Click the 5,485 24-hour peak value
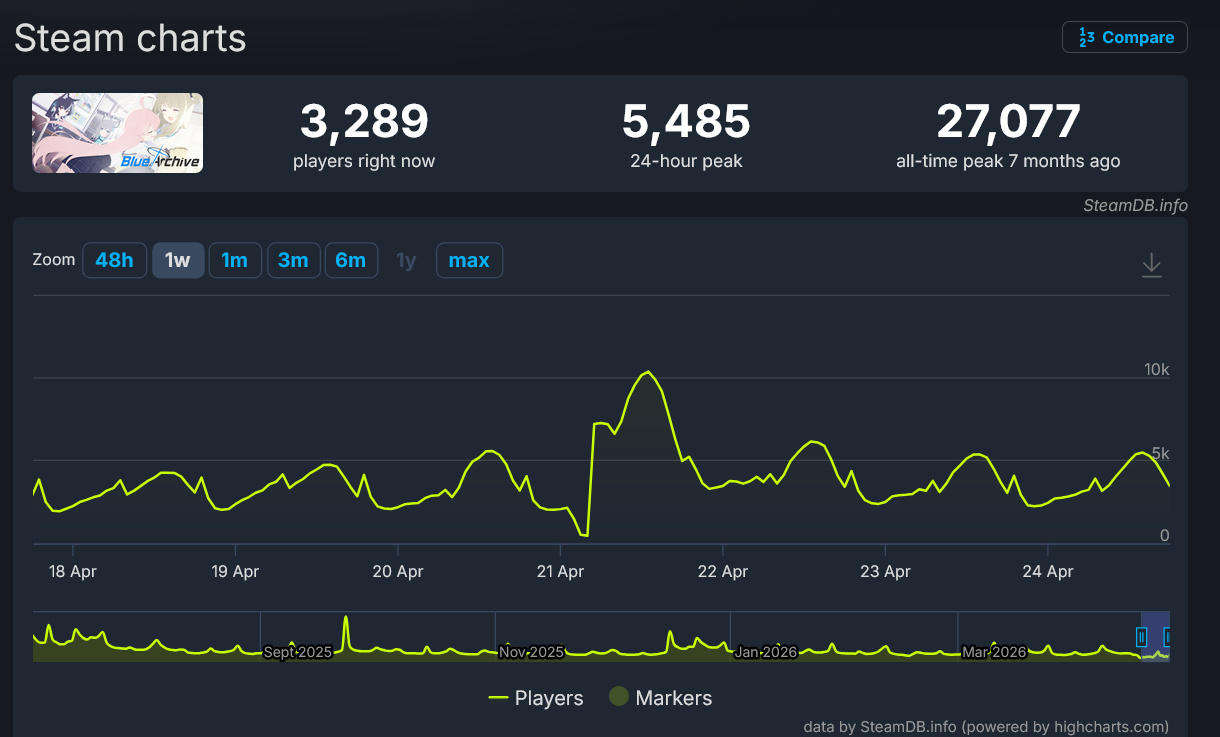The width and height of the screenshot is (1220, 737). pos(686,122)
